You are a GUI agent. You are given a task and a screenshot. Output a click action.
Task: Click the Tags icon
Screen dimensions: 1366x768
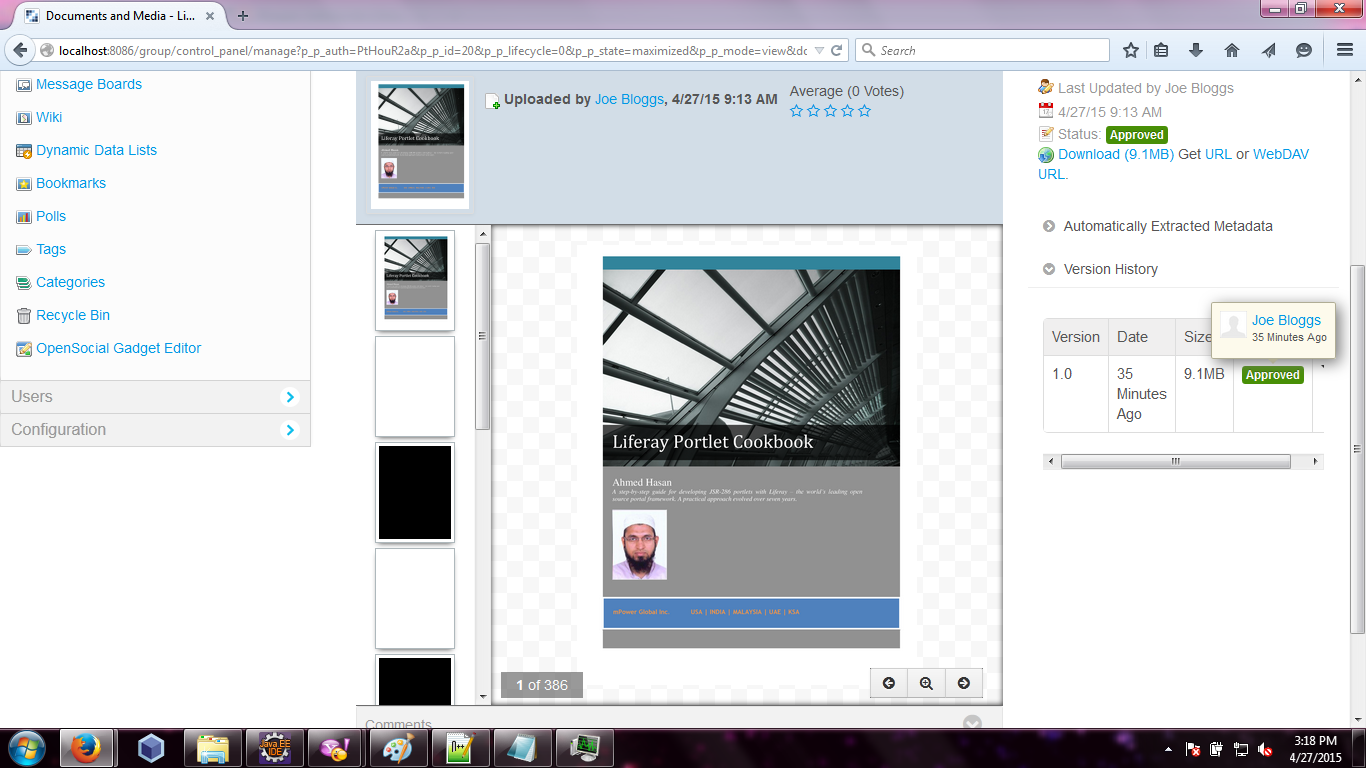[24, 250]
